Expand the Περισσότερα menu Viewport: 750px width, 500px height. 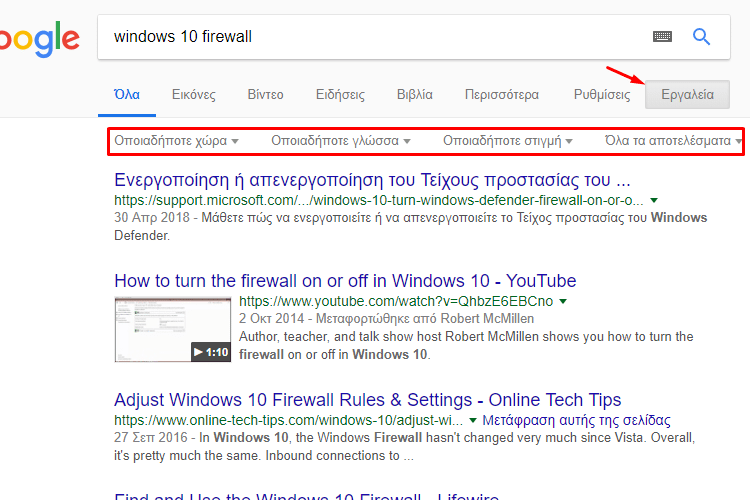[502, 94]
